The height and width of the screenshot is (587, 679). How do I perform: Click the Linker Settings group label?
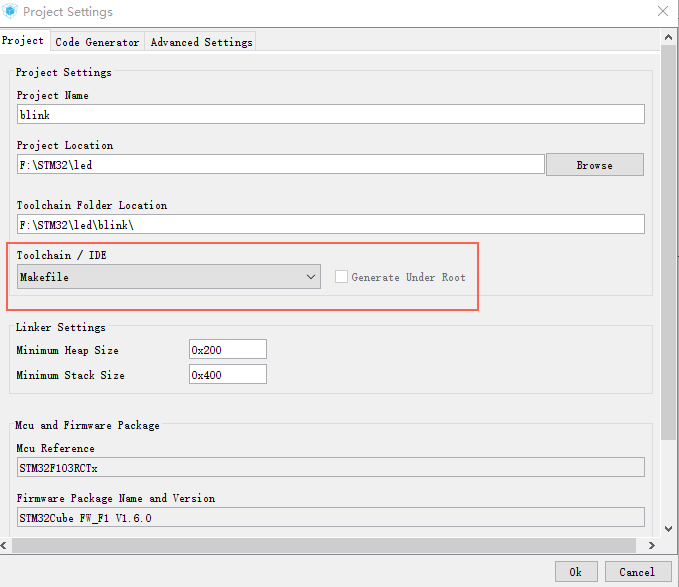point(61,327)
